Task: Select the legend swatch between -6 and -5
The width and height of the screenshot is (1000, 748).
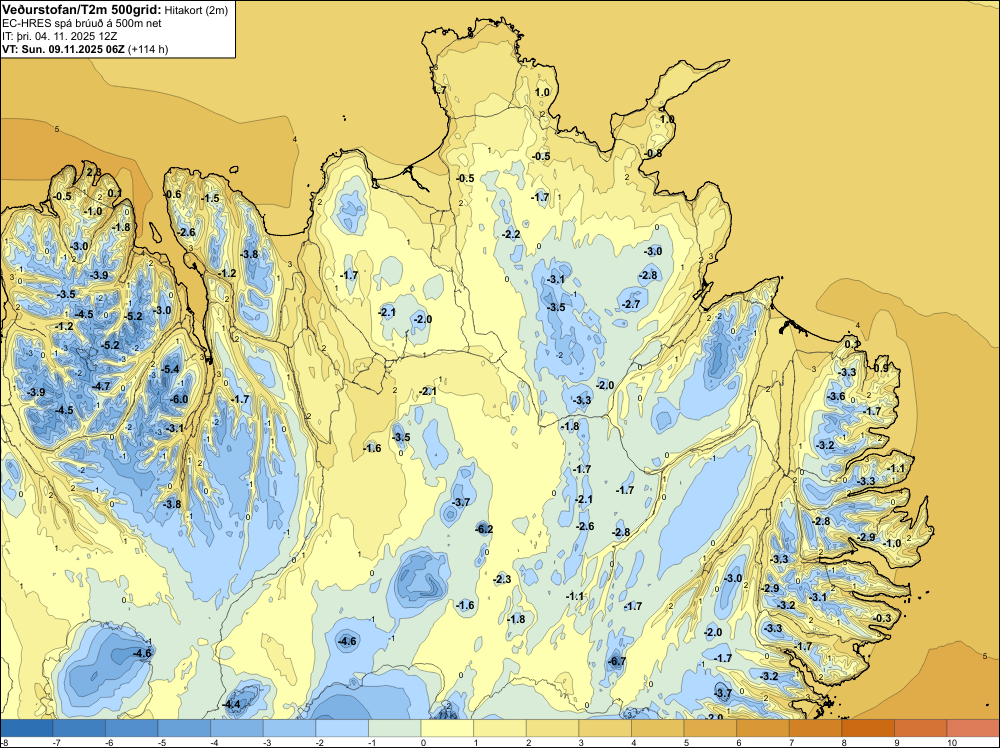Action: (132, 728)
